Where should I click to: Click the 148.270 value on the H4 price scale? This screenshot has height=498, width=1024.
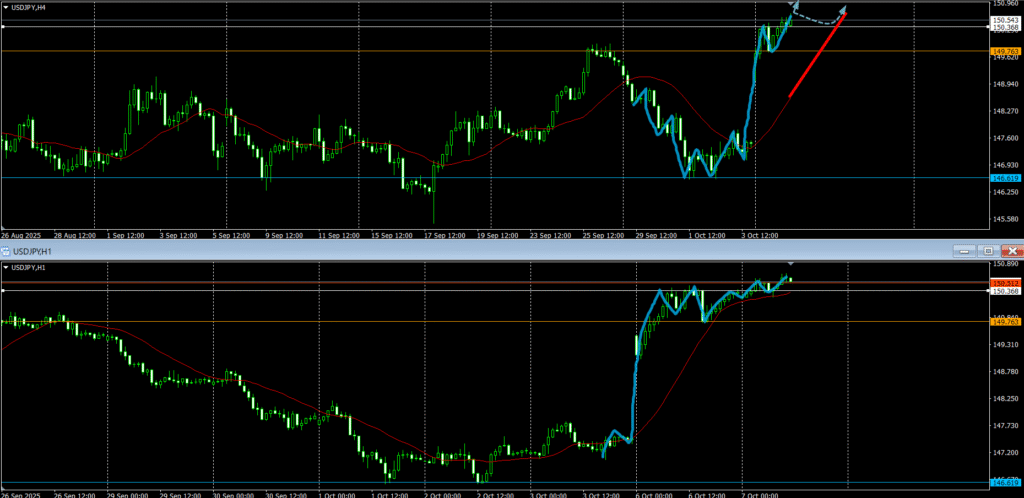(x=1004, y=111)
